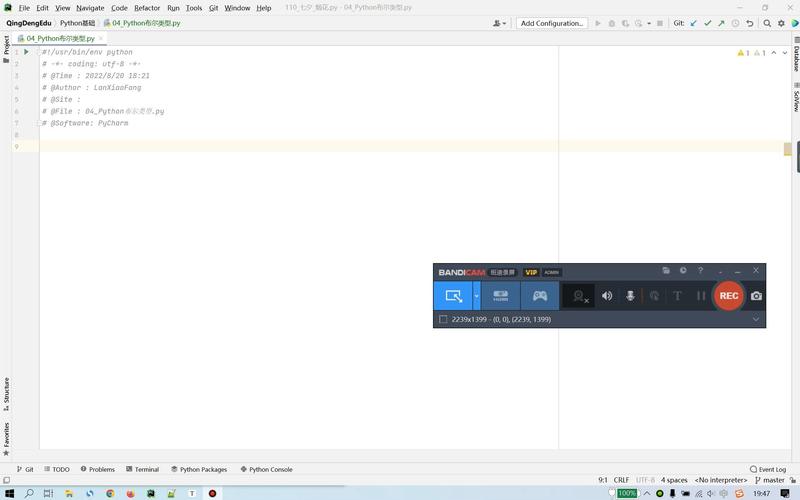Start recording with the REC button
The image size is (800, 500).
tap(729, 295)
